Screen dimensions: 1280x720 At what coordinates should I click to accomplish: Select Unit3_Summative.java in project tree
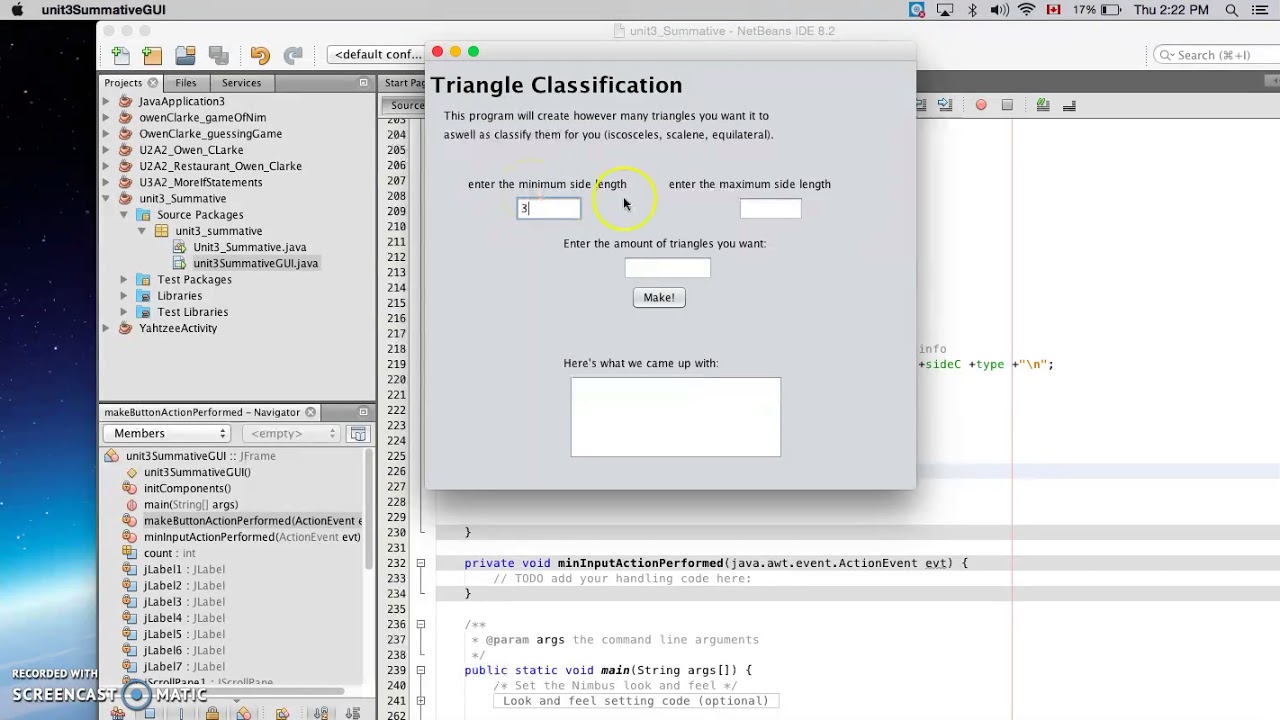250,247
